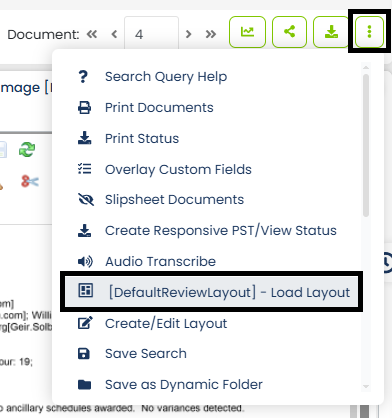
Task: Load the DefaultReviewLayout layout
Action: (x=211, y=292)
